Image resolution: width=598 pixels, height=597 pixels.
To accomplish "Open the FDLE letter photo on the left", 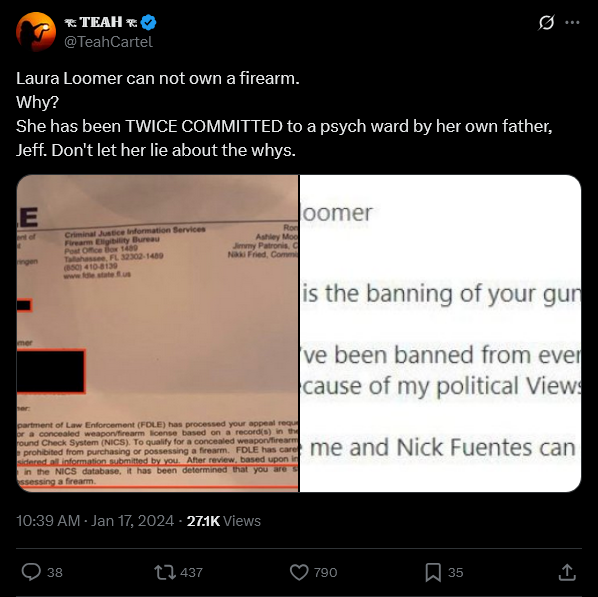I will [158, 333].
